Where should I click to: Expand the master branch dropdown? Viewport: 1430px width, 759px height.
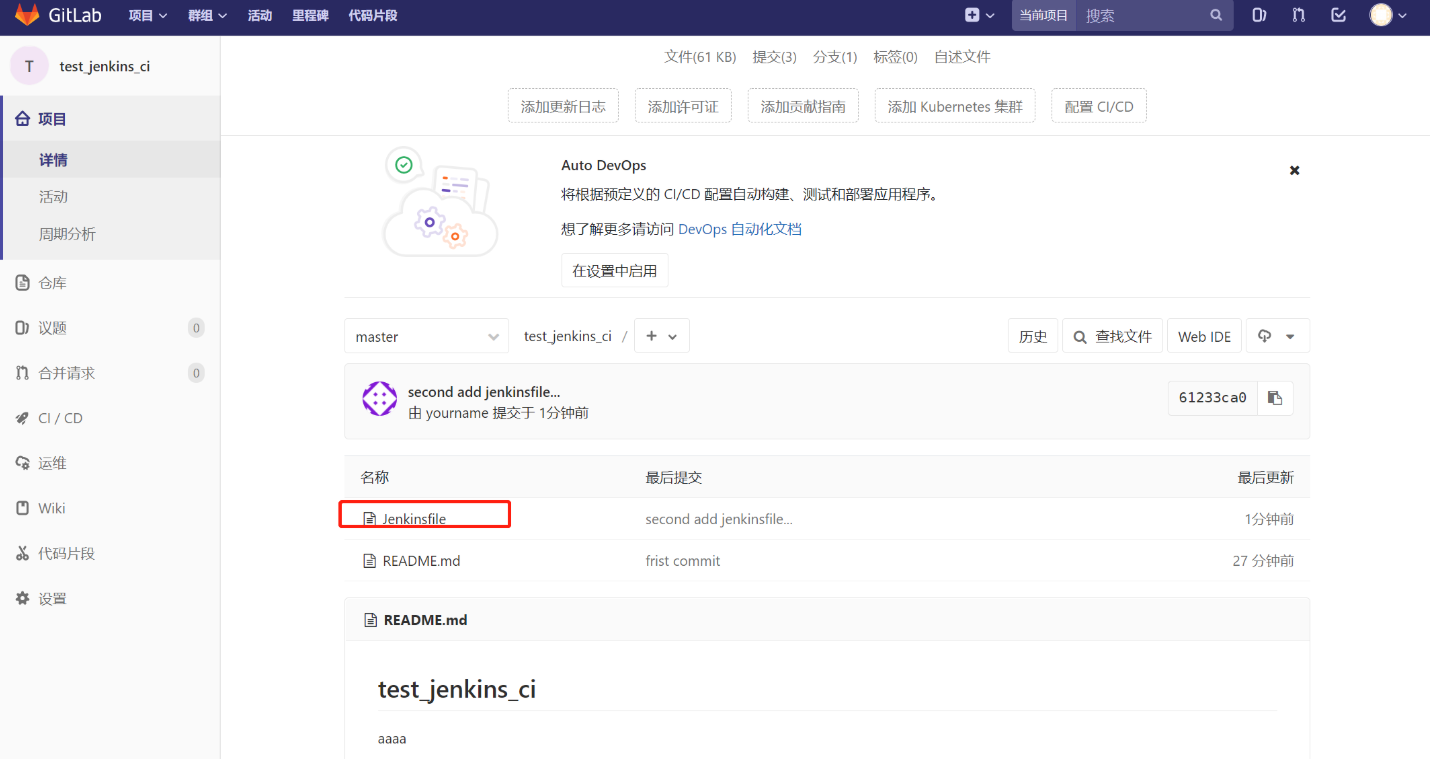click(x=427, y=337)
